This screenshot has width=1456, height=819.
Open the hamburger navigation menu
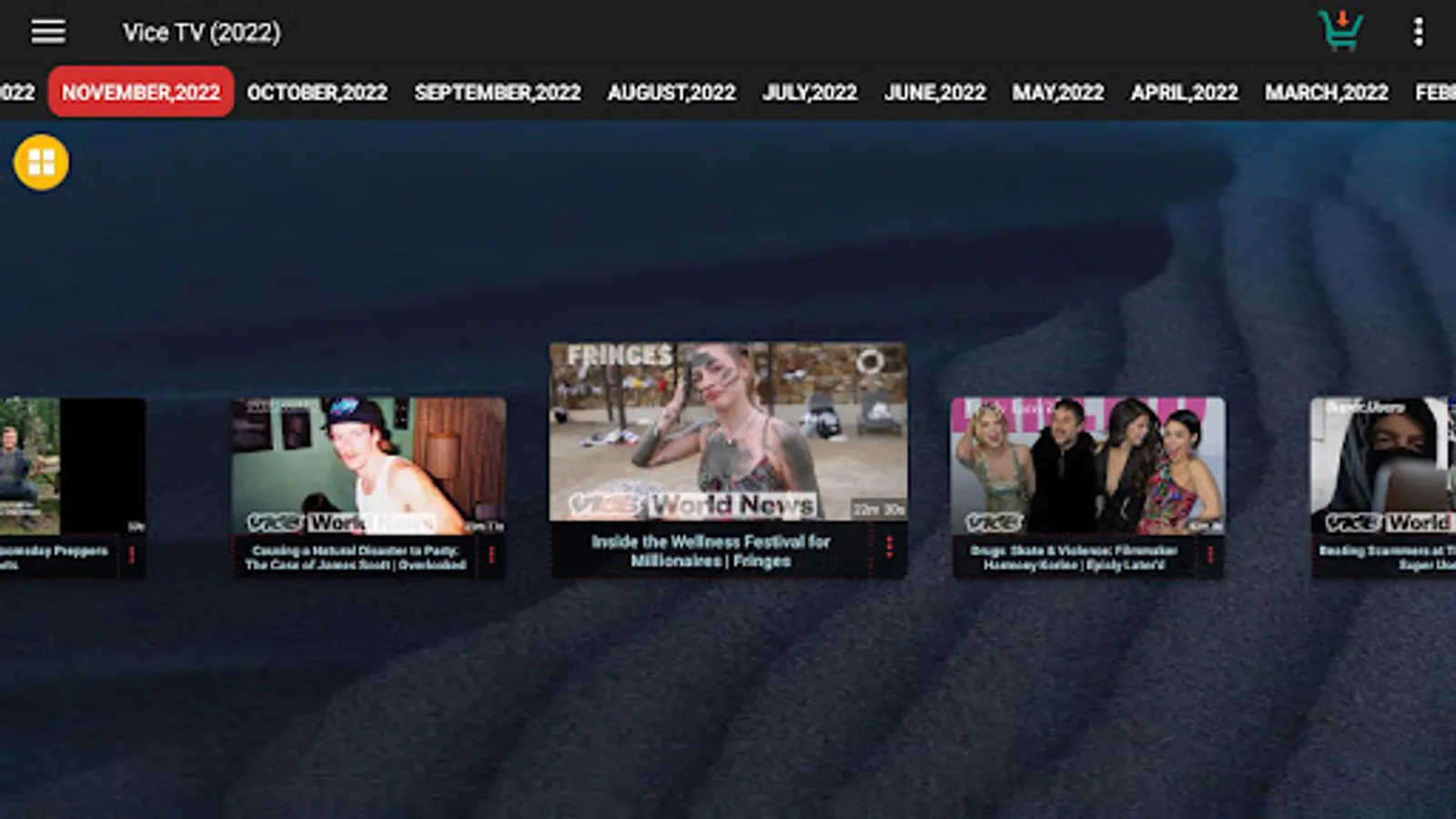pyautogui.click(x=48, y=32)
